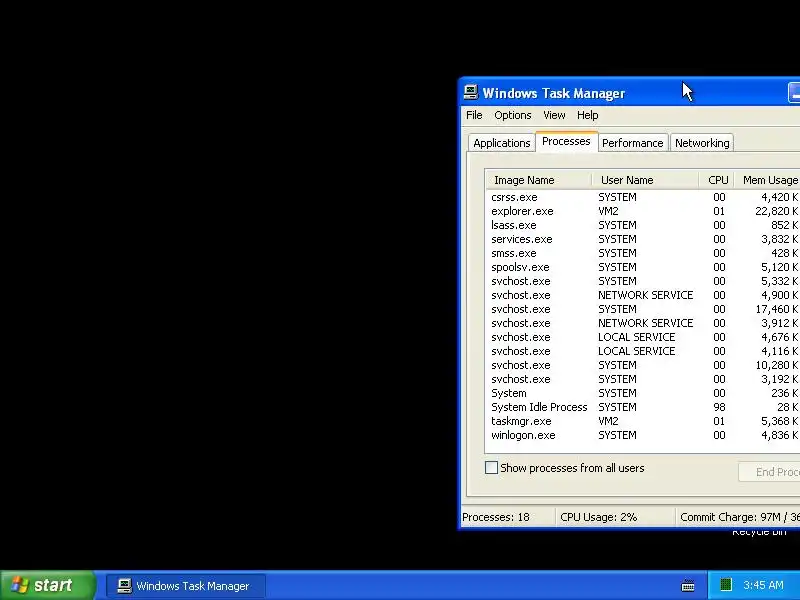Select the smss.exe process
The height and width of the screenshot is (600, 800).
[643, 253]
